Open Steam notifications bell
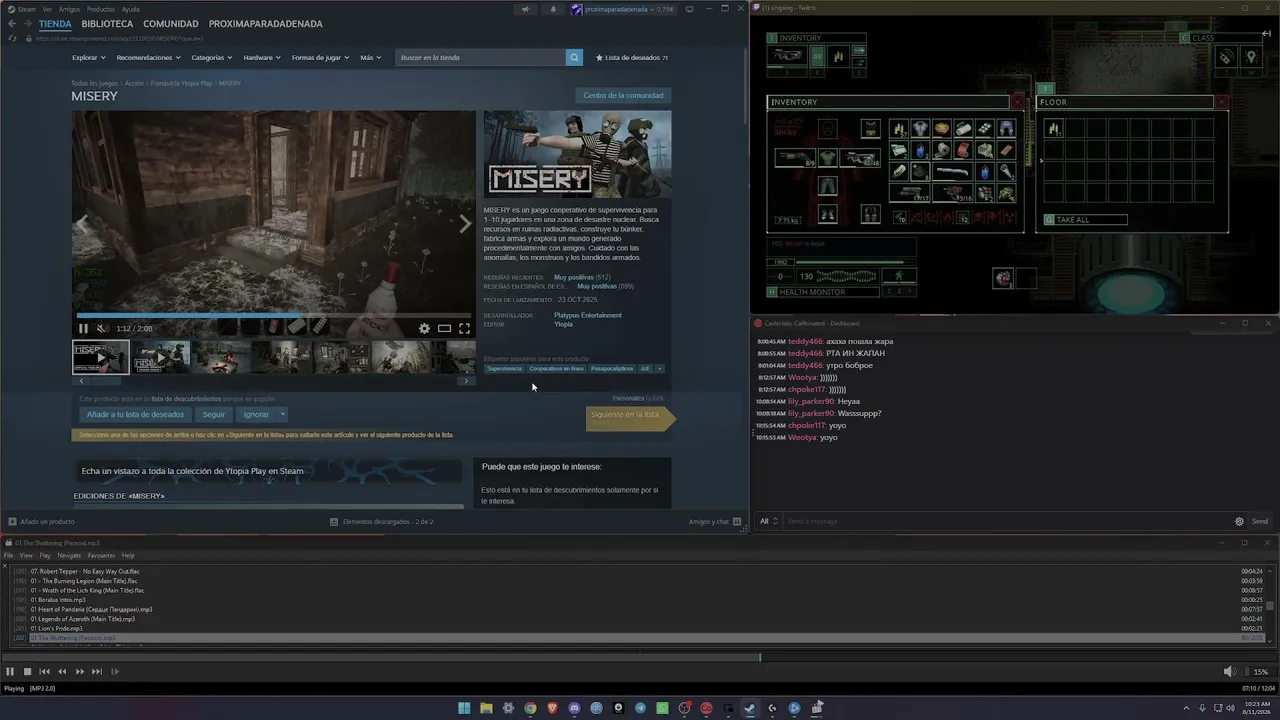 [553, 9]
